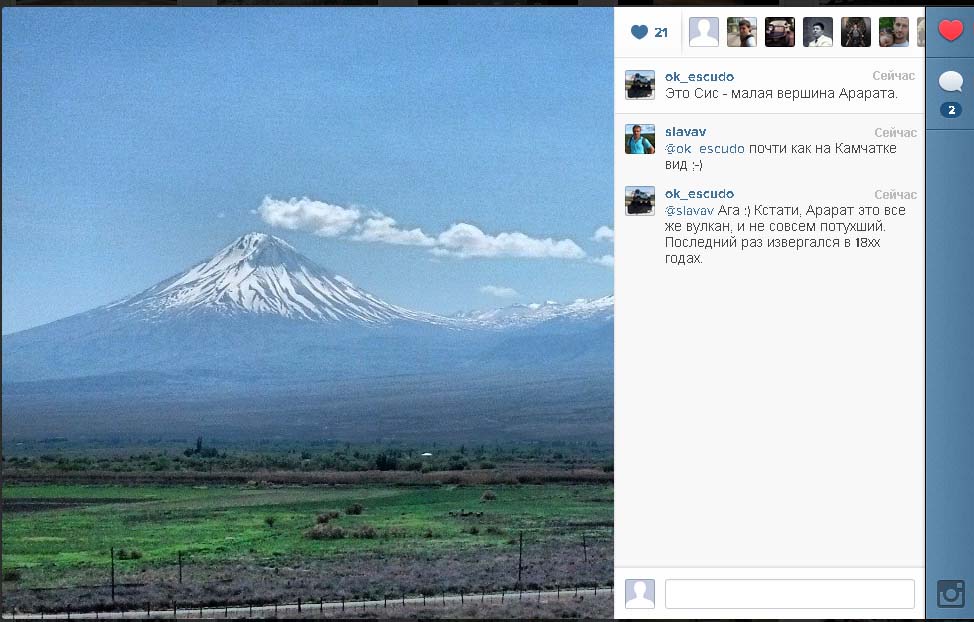This screenshot has height=622, width=974.
Task: Click the mountain photo
Action: click(307, 313)
